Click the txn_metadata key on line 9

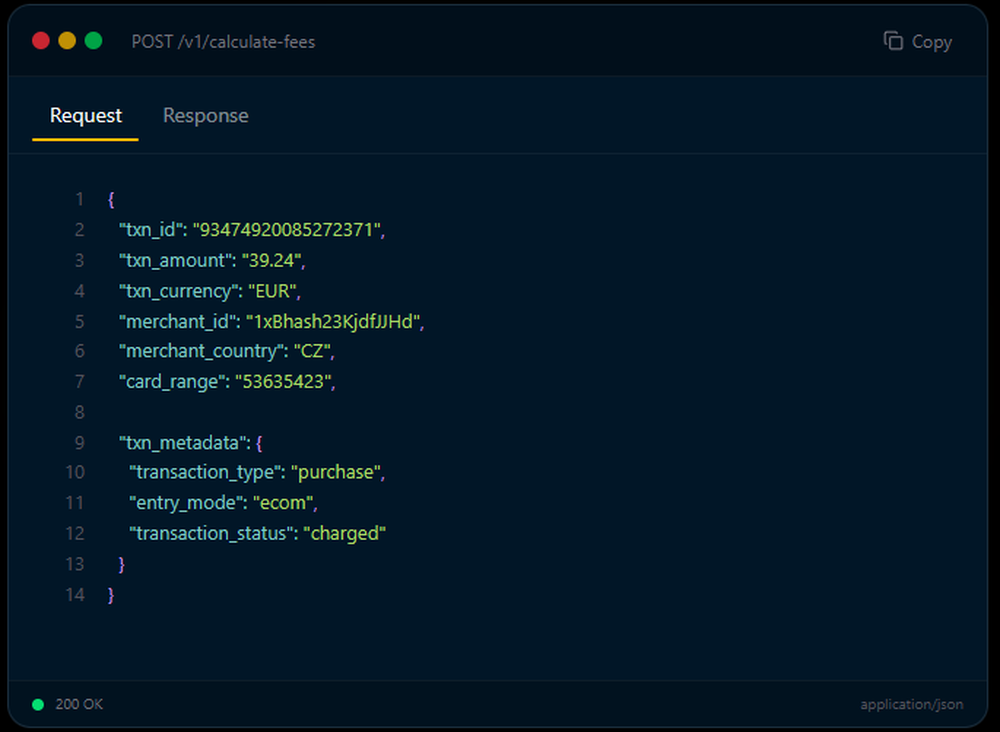[x=181, y=442]
